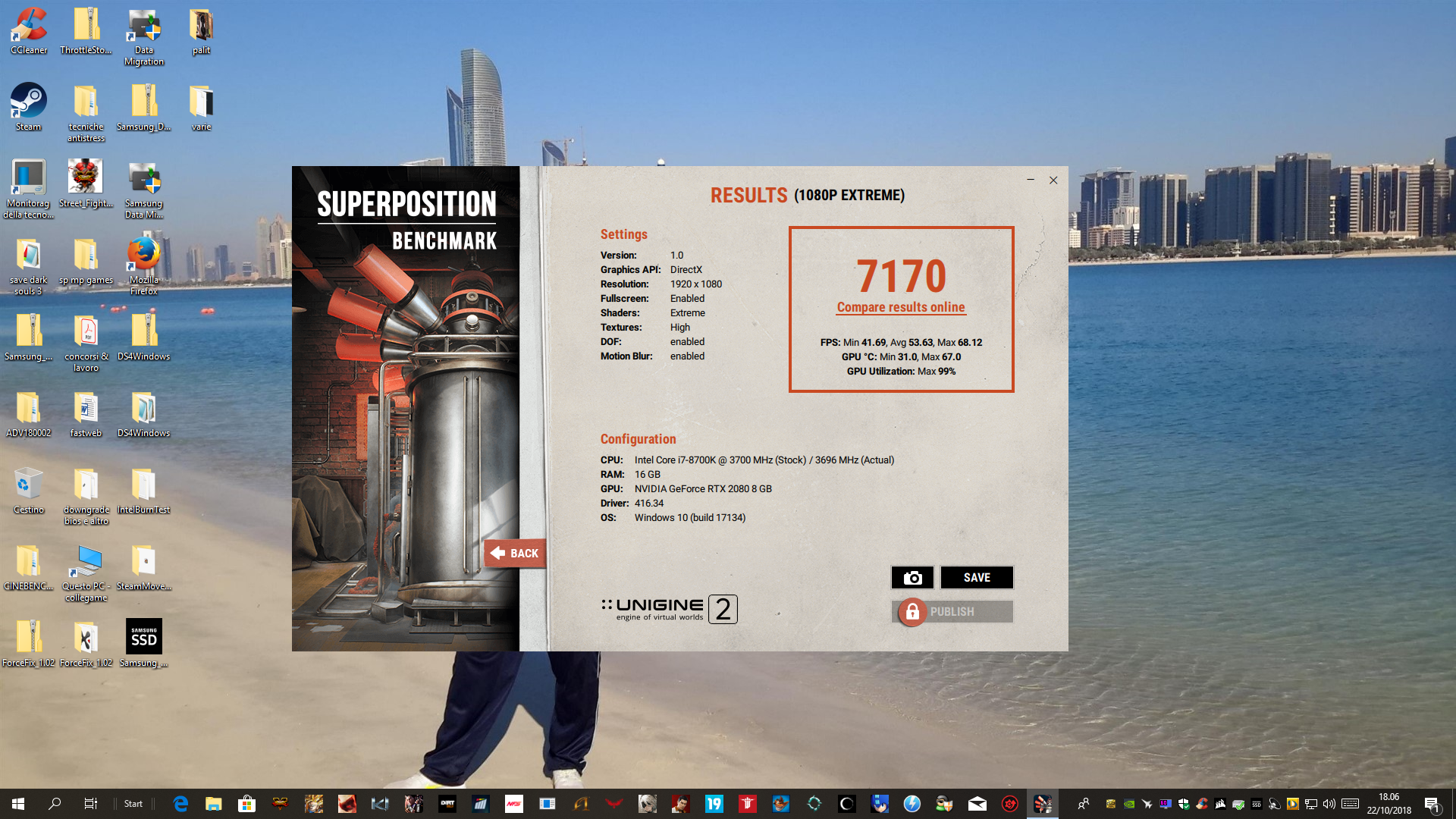
Task: Open Task View on taskbar
Action: (x=90, y=804)
